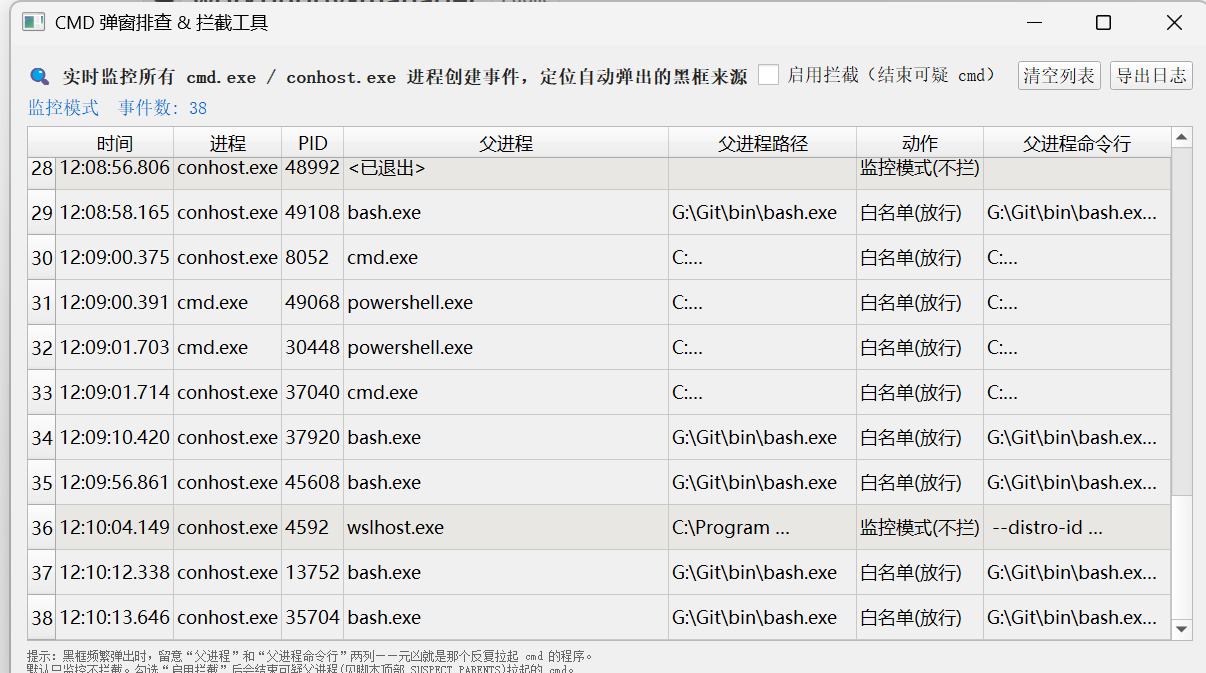Viewport: 1206px width, 673px height.
Task: Click the magnifier icon beside 实时监控
Action: (39, 76)
